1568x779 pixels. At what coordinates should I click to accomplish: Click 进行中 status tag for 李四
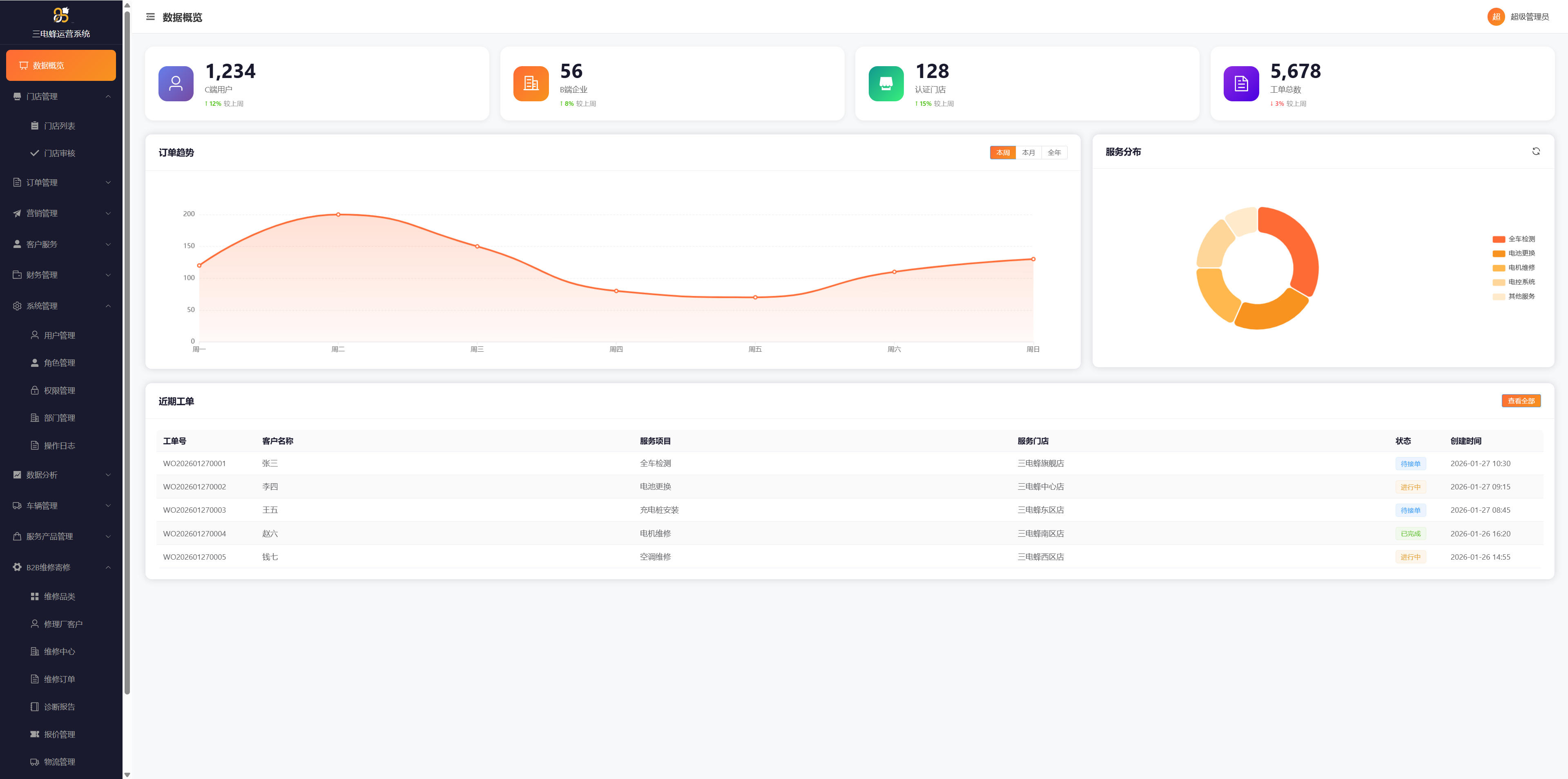pos(1410,487)
